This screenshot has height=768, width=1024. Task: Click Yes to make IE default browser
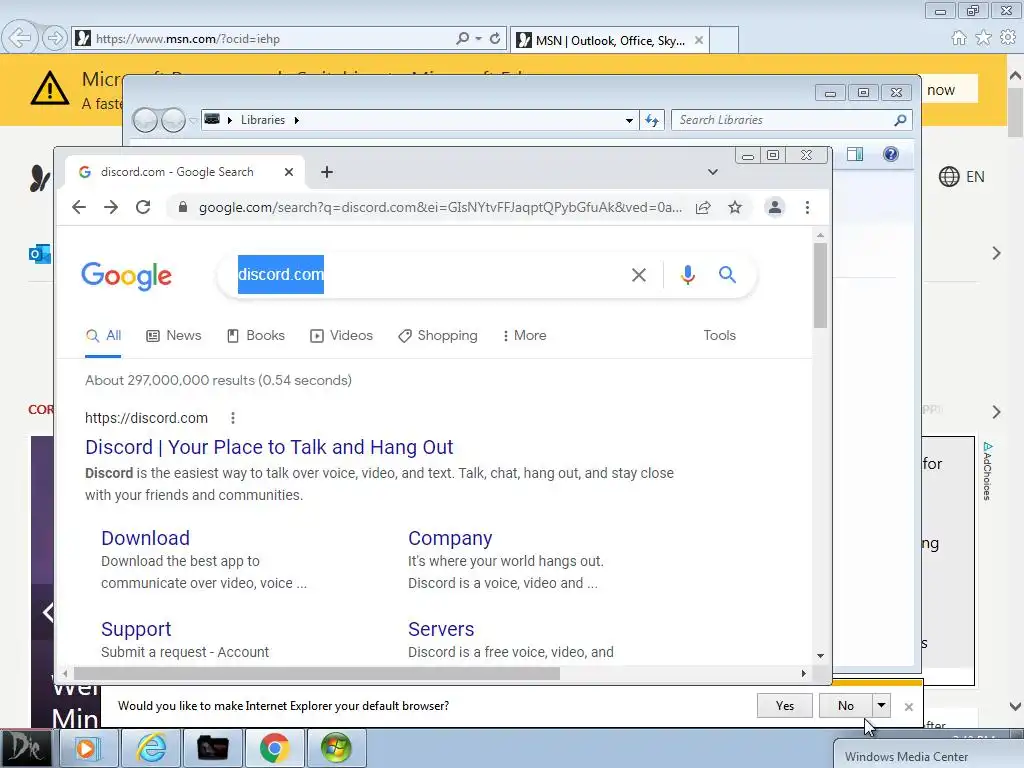[x=784, y=705]
